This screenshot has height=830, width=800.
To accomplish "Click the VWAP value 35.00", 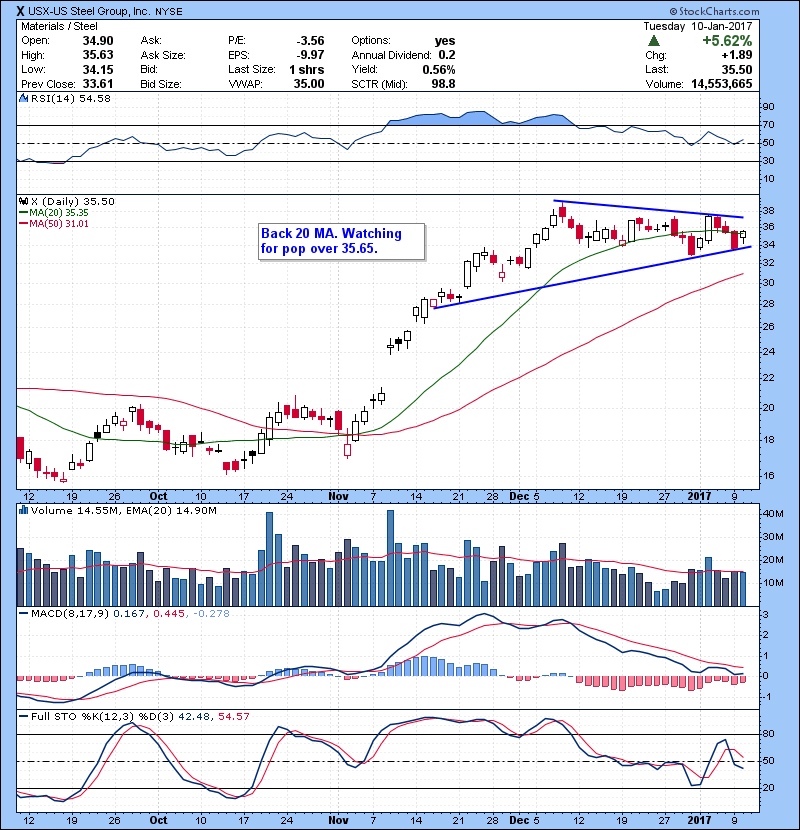I will (x=309, y=84).
